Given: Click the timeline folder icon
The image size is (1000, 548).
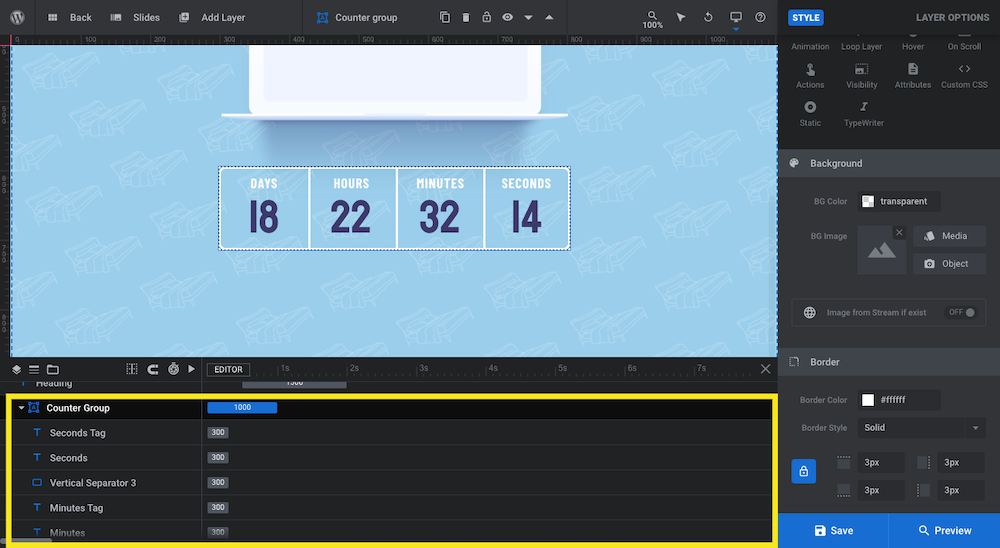Looking at the screenshot, I should [x=53, y=369].
